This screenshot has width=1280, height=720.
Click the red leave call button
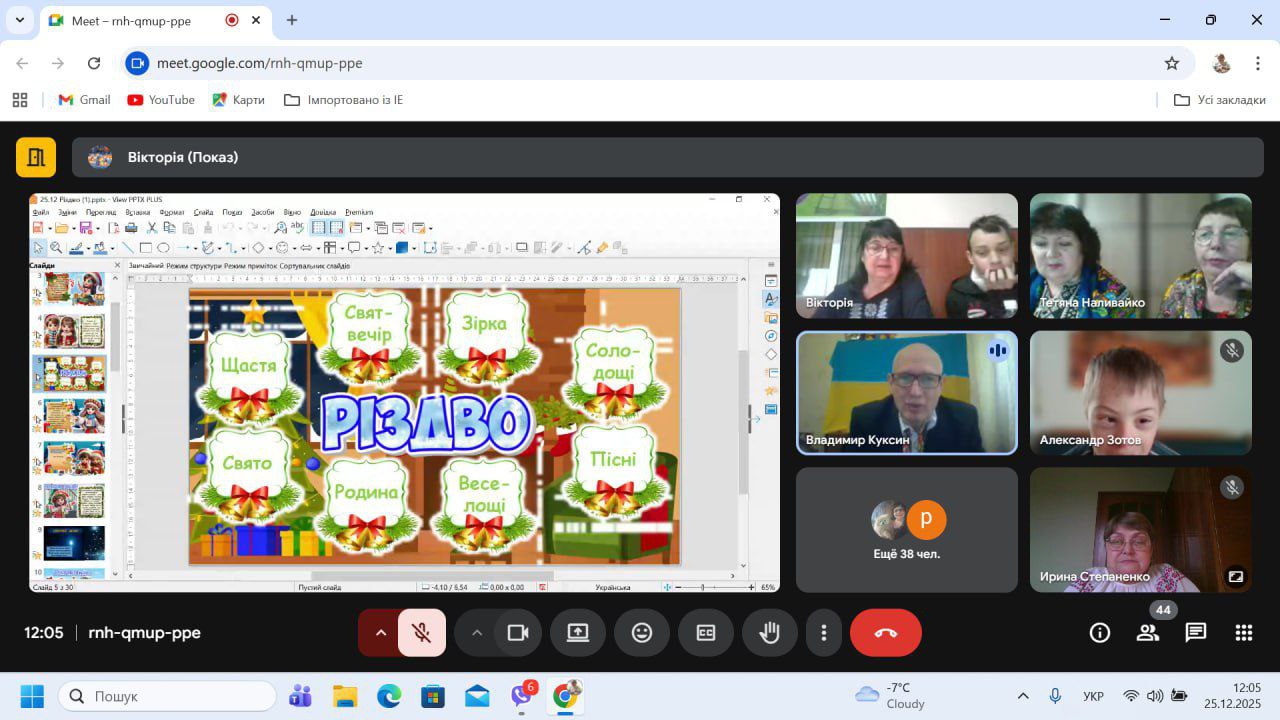[x=885, y=633]
